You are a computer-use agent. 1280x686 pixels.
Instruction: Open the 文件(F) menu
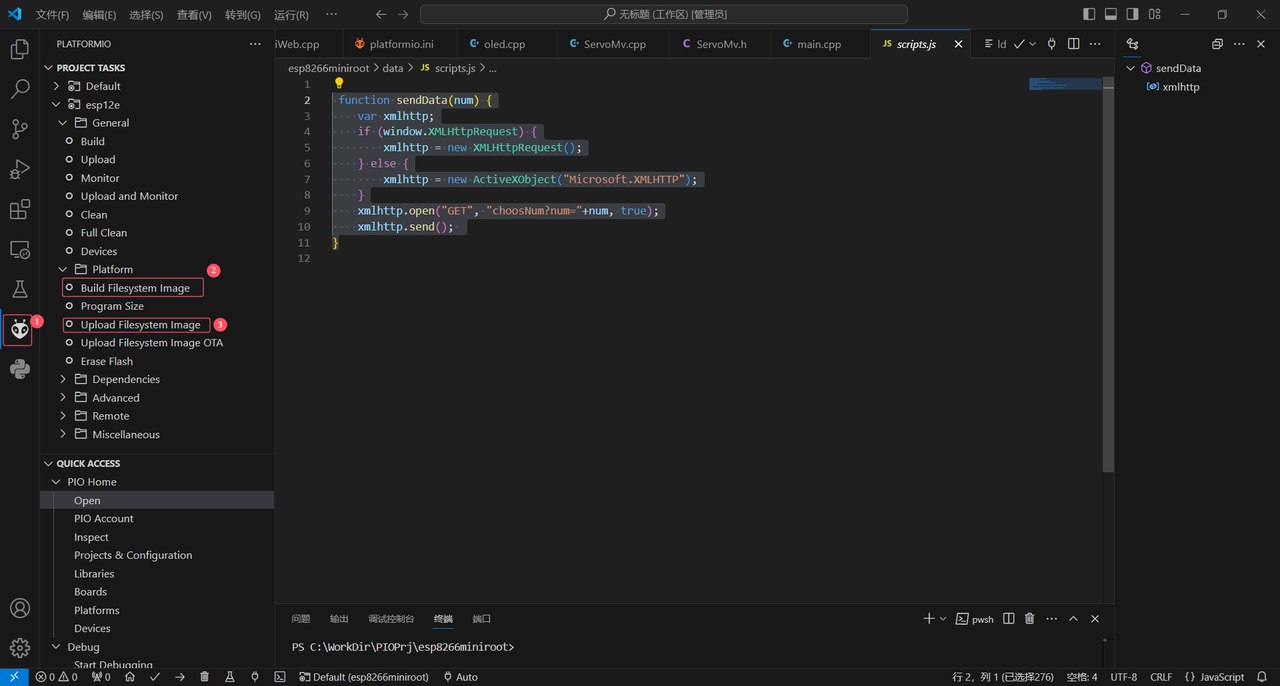click(x=52, y=15)
